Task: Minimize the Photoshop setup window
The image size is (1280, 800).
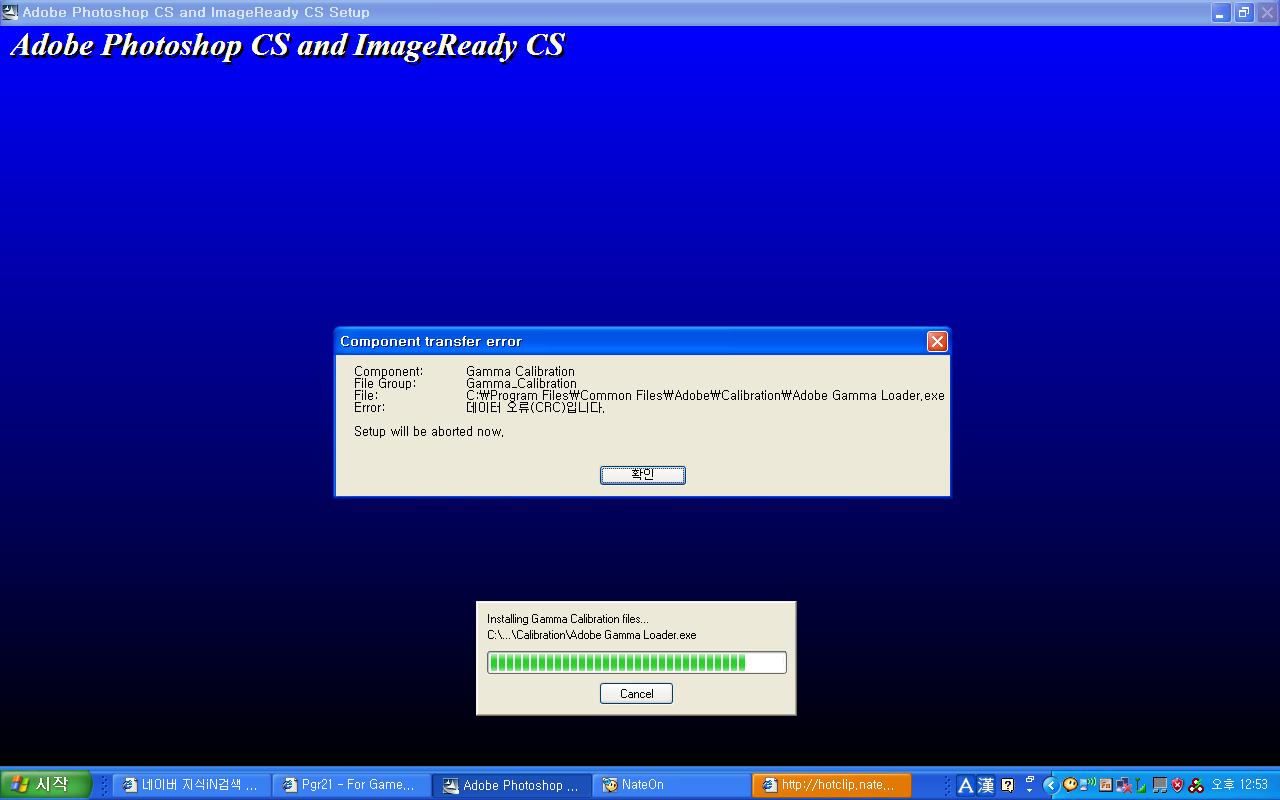Action: coord(1221,12)
